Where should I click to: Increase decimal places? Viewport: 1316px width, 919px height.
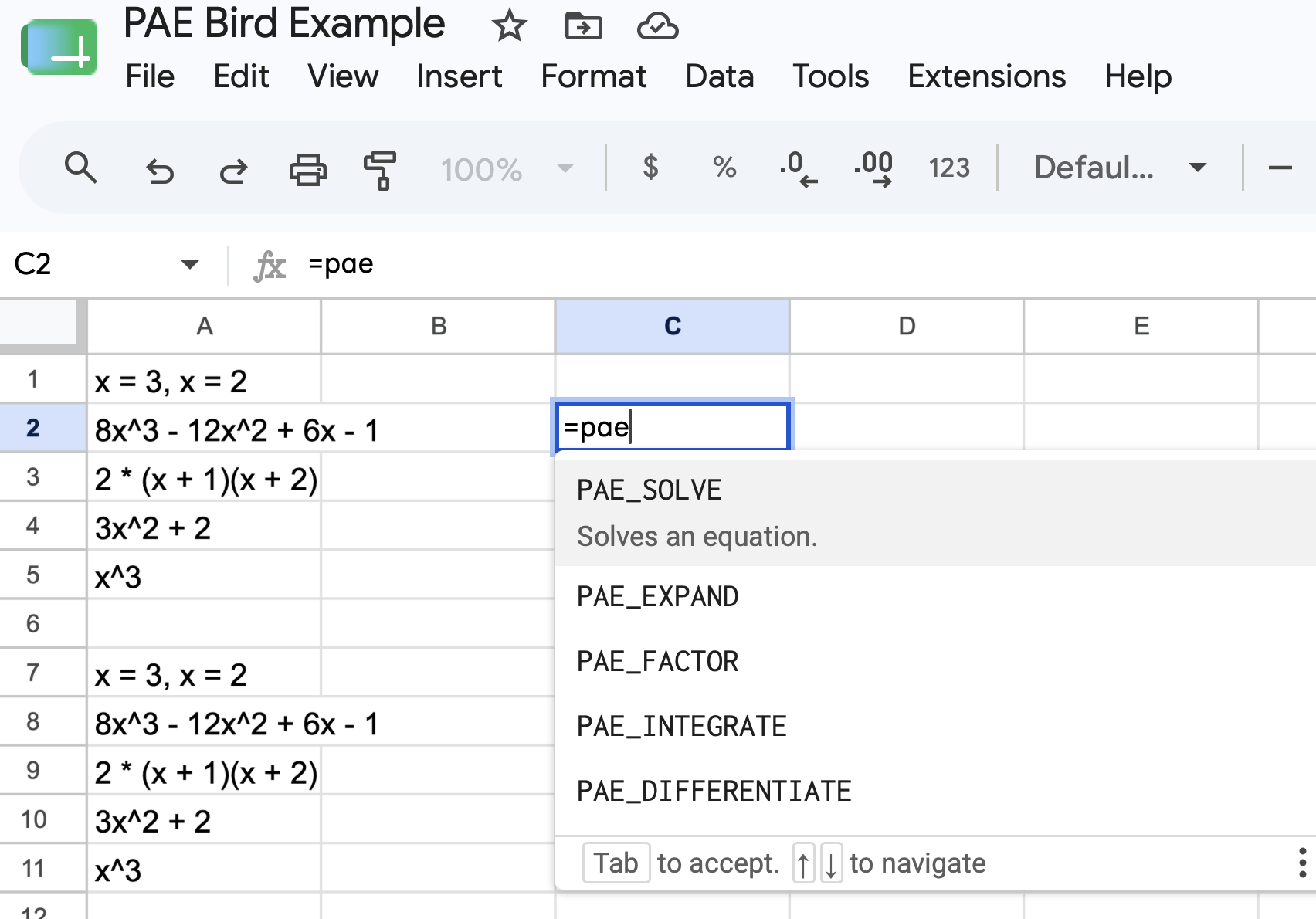[873, 168]
